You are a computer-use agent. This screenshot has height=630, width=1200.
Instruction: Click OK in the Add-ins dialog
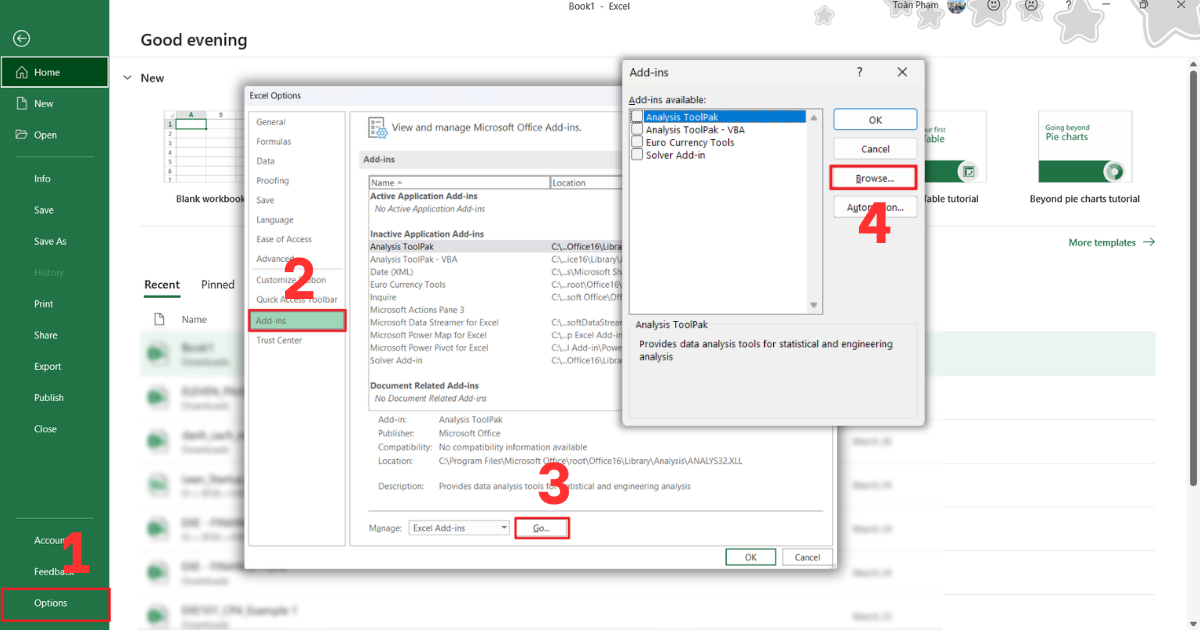875,120
